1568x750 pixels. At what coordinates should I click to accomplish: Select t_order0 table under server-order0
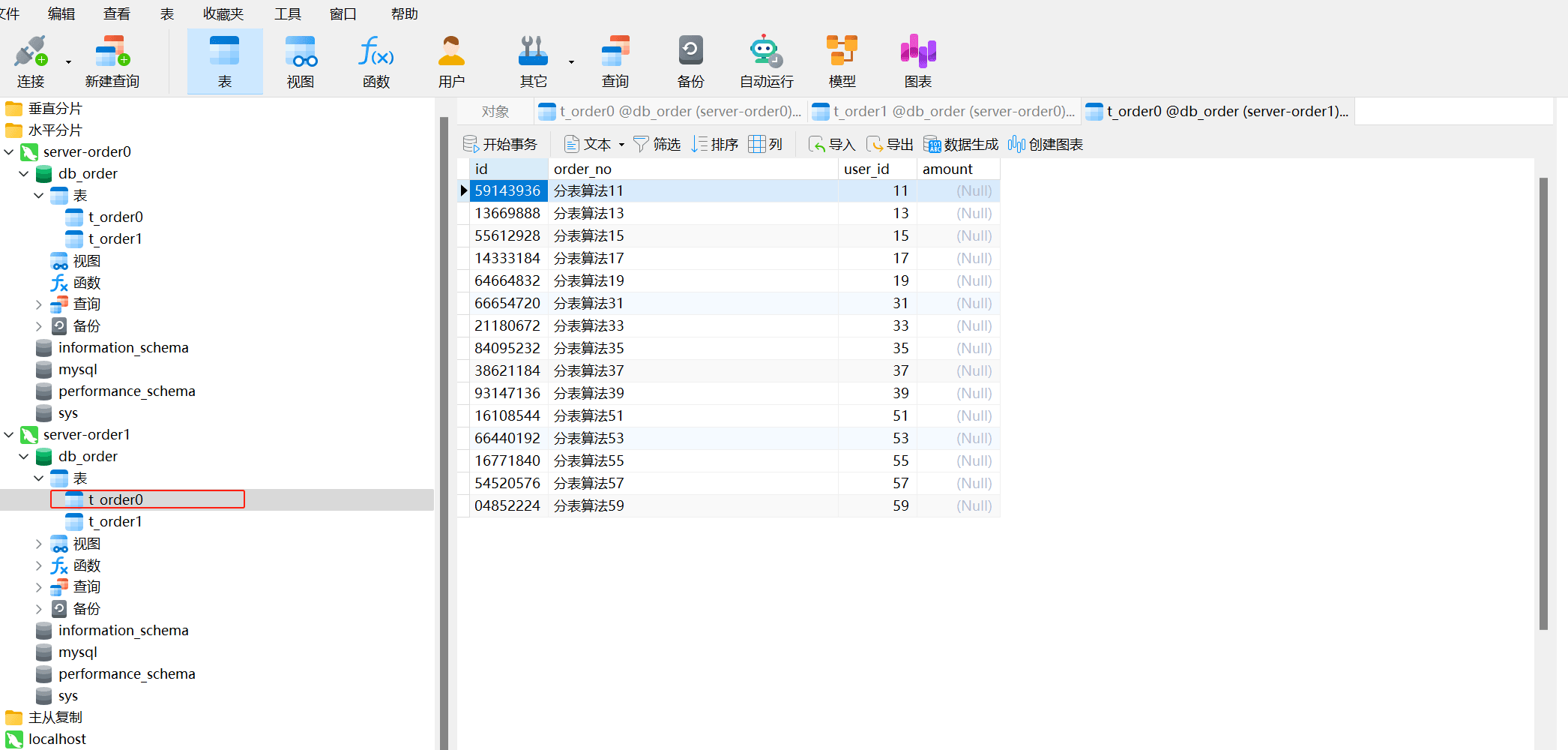click(115, 217)
